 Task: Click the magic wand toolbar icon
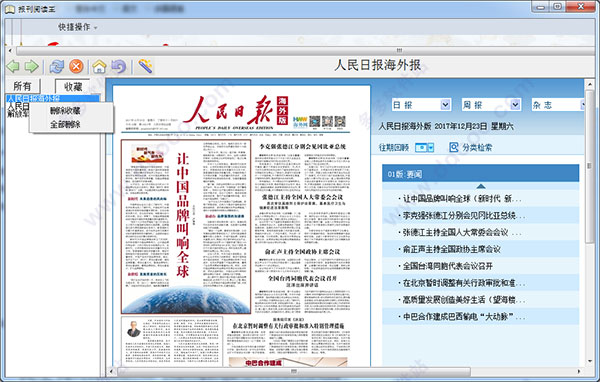pyautogui.click(x=145, y=67)
